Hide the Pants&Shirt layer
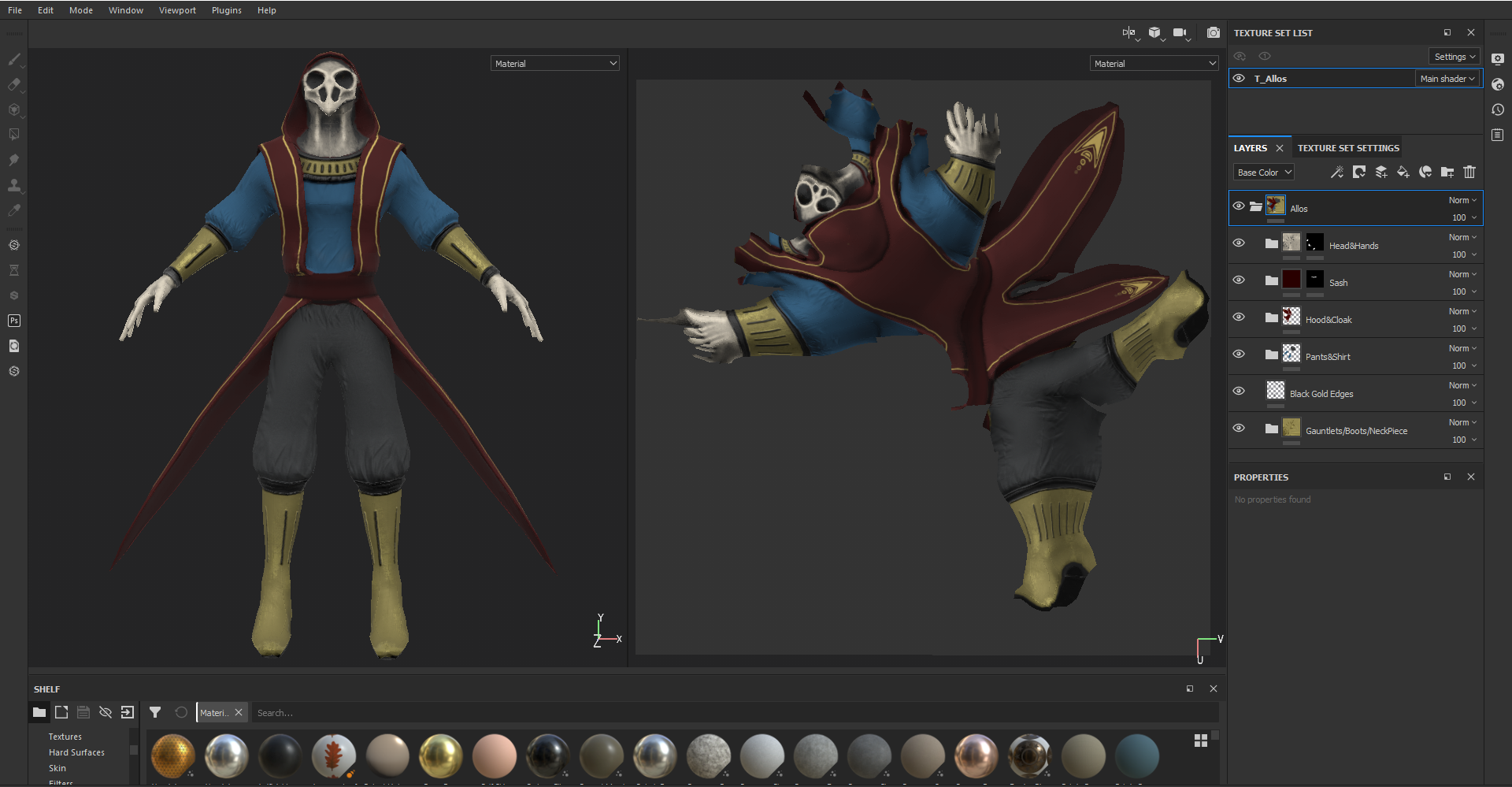The image size is (1512, 787). (x=1239, y=354)
